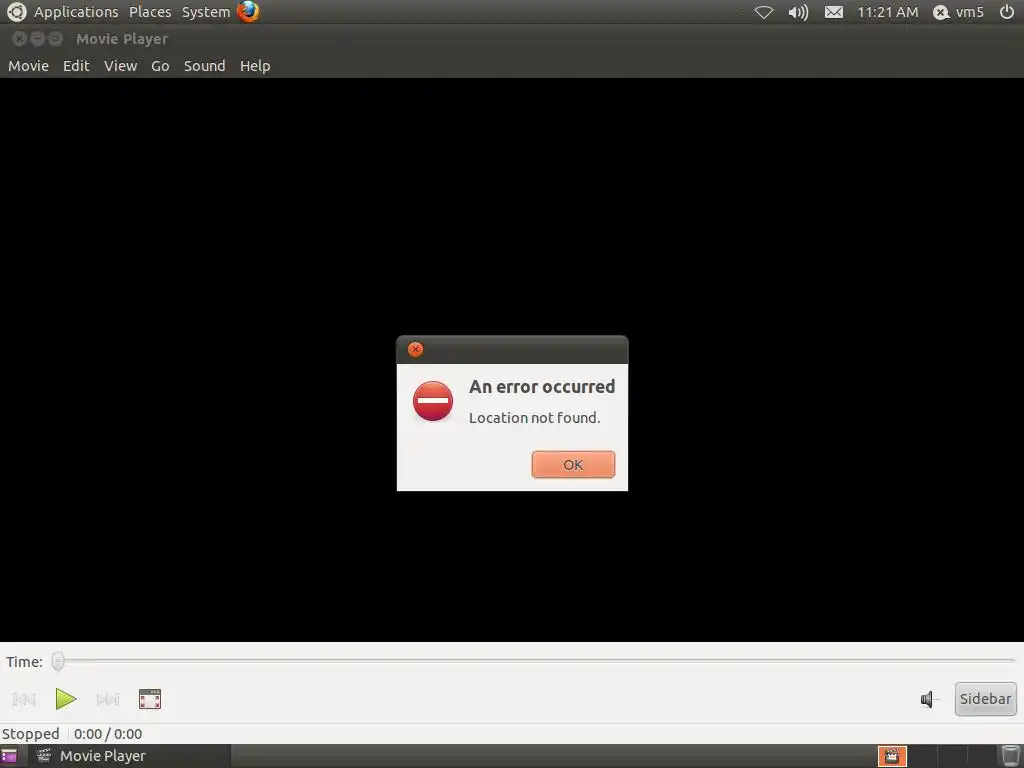This screenshot has height=768, width=1024.
Task: Click the 'Location not found.' message
Action: 534,418
